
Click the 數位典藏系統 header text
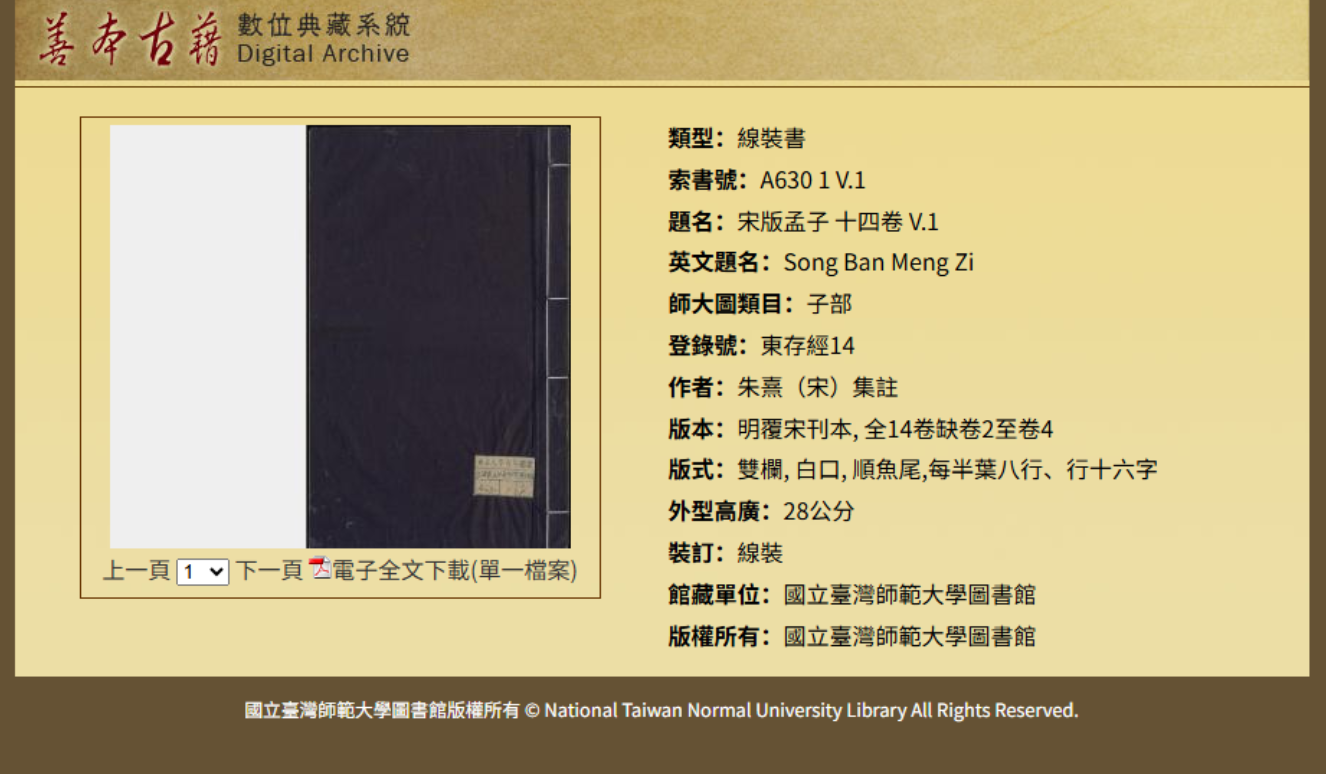[x=324, y=25]
